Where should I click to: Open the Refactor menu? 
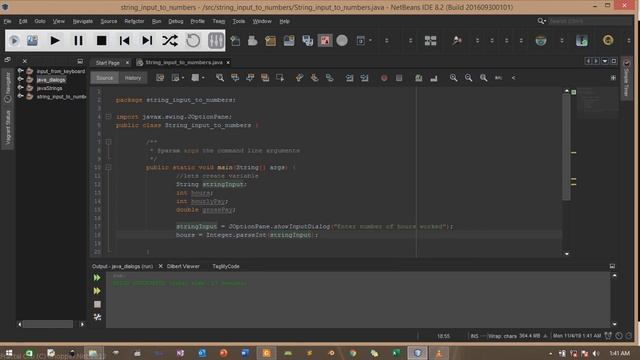[134, 21]
